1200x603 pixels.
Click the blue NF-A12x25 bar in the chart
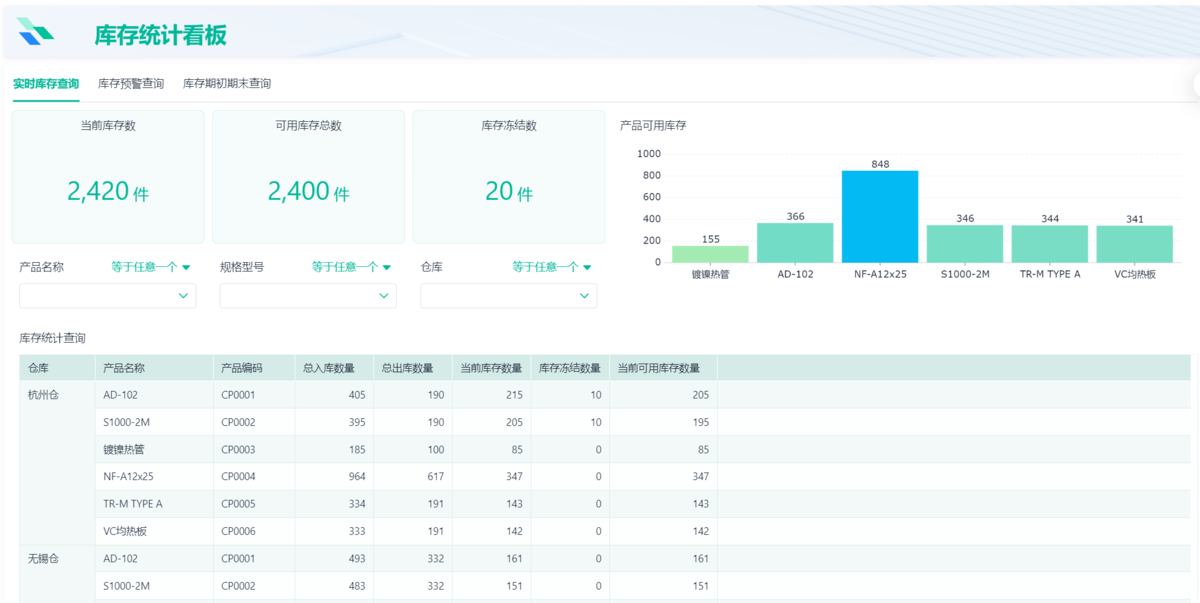[x=880, y=216]
